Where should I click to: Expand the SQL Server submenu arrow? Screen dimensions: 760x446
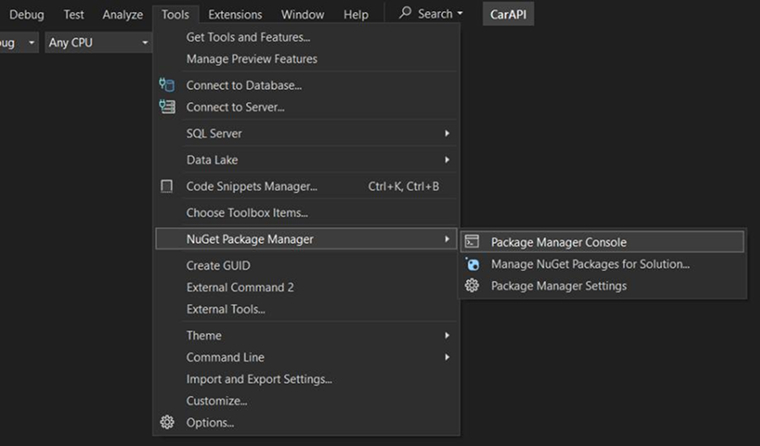click(447, 133)
